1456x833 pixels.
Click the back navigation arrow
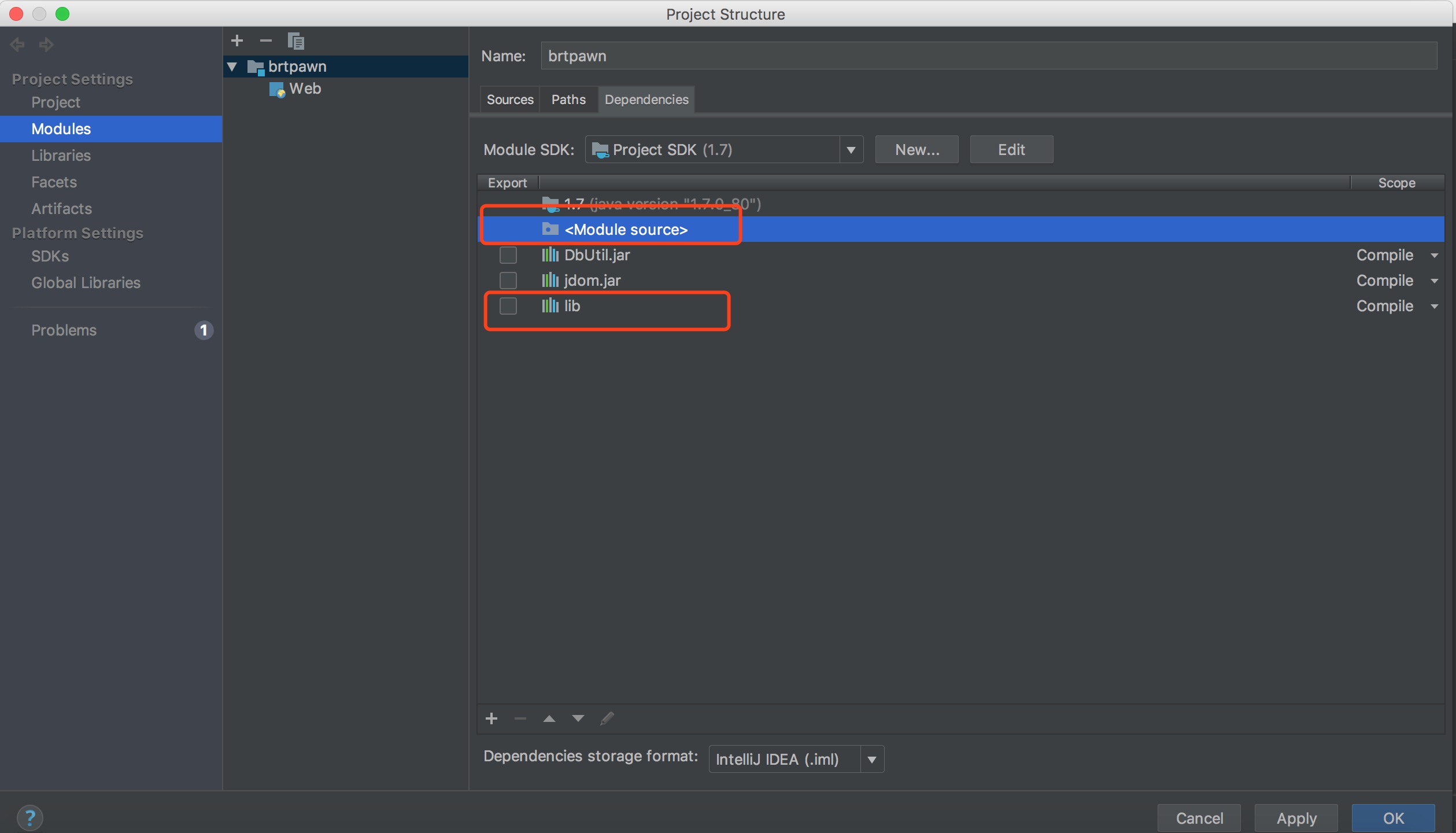(x=17, y=45)
